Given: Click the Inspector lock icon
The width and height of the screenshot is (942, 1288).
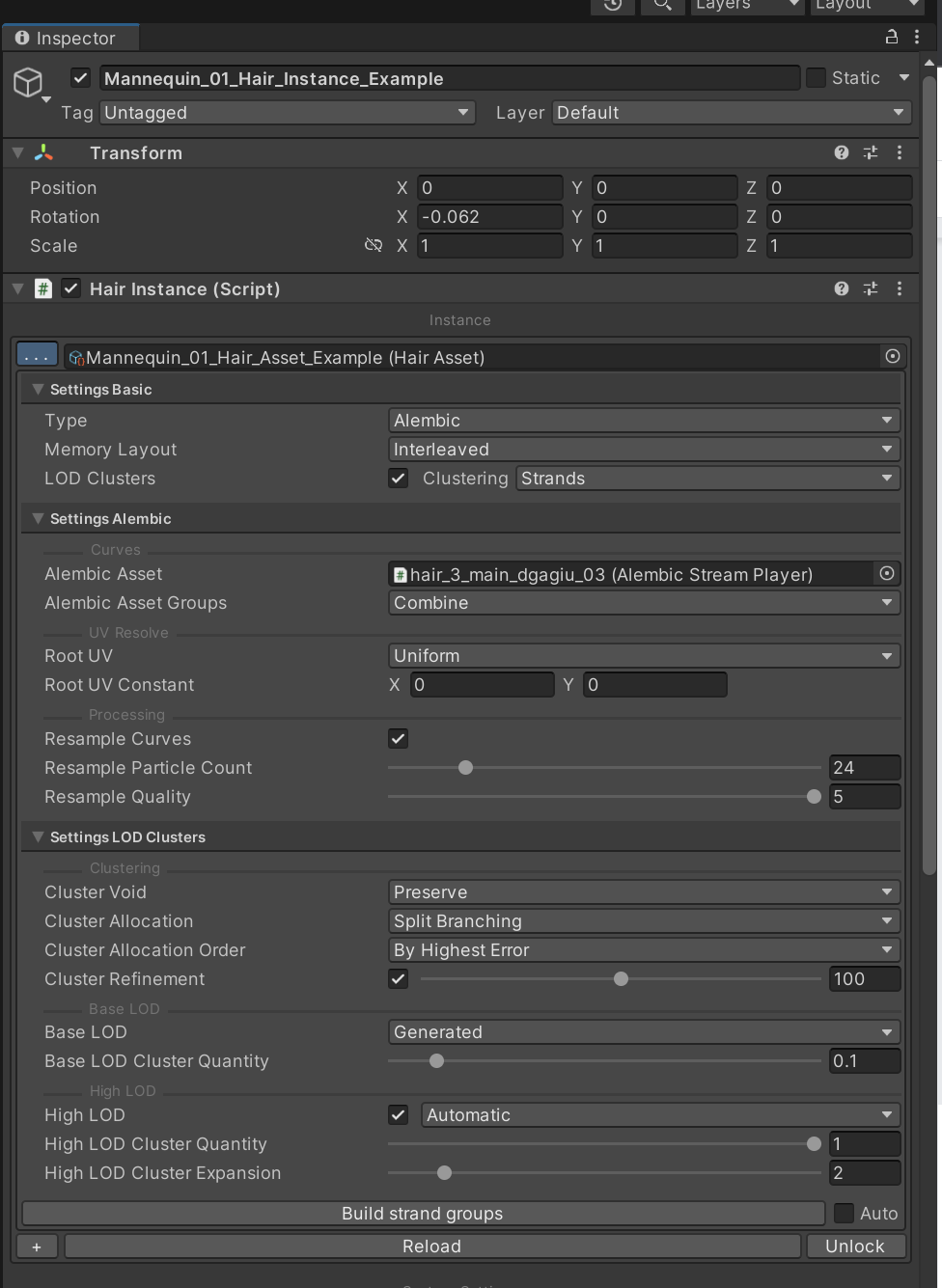Looking at the screenshot, I should (891, 37).
